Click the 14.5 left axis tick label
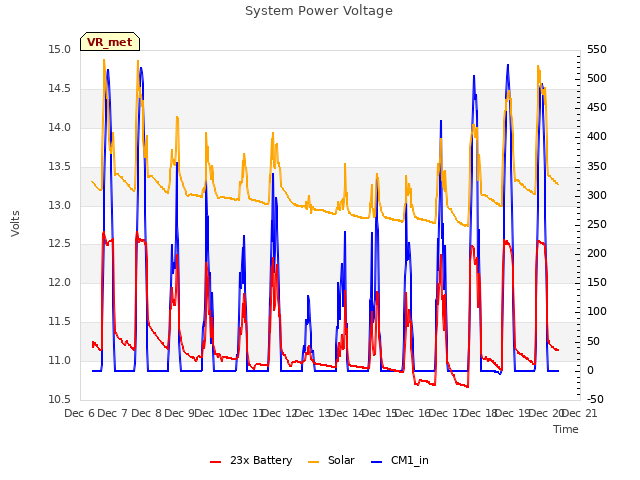Screen dimensions: 640x480 pos(60,89)
